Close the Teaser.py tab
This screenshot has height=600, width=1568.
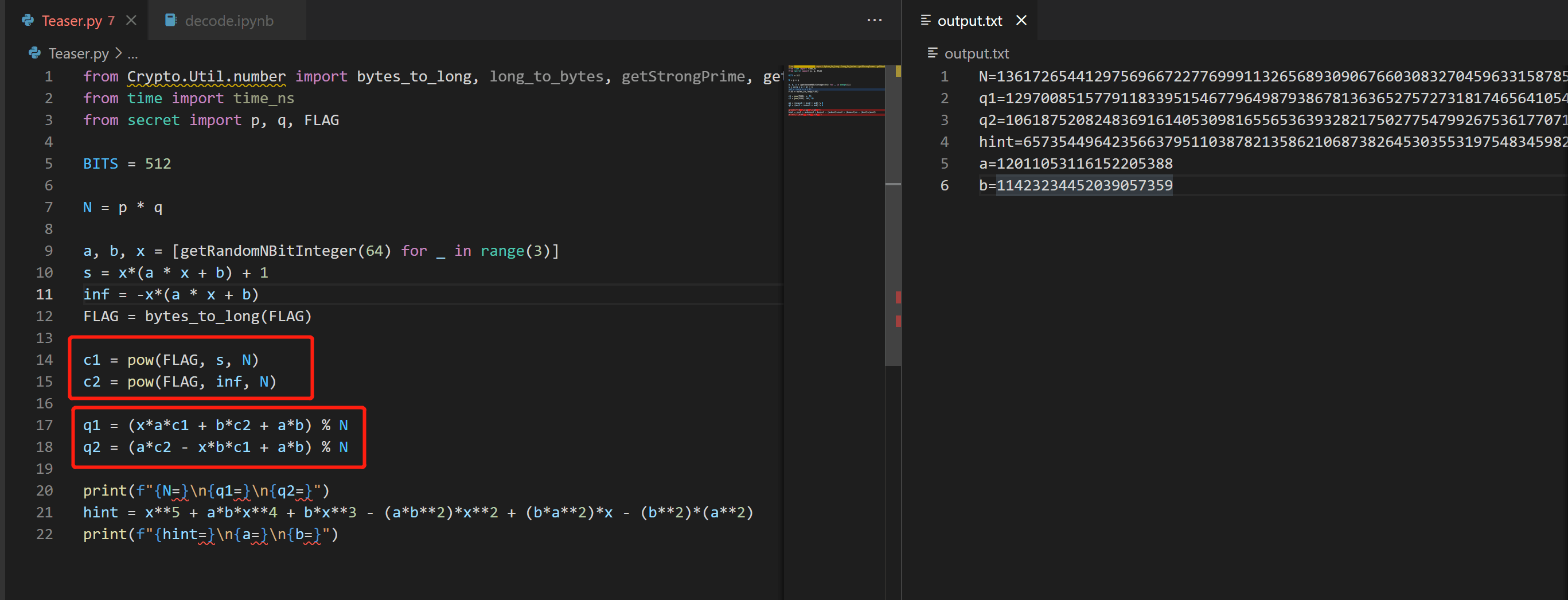(x=131, y=21)
